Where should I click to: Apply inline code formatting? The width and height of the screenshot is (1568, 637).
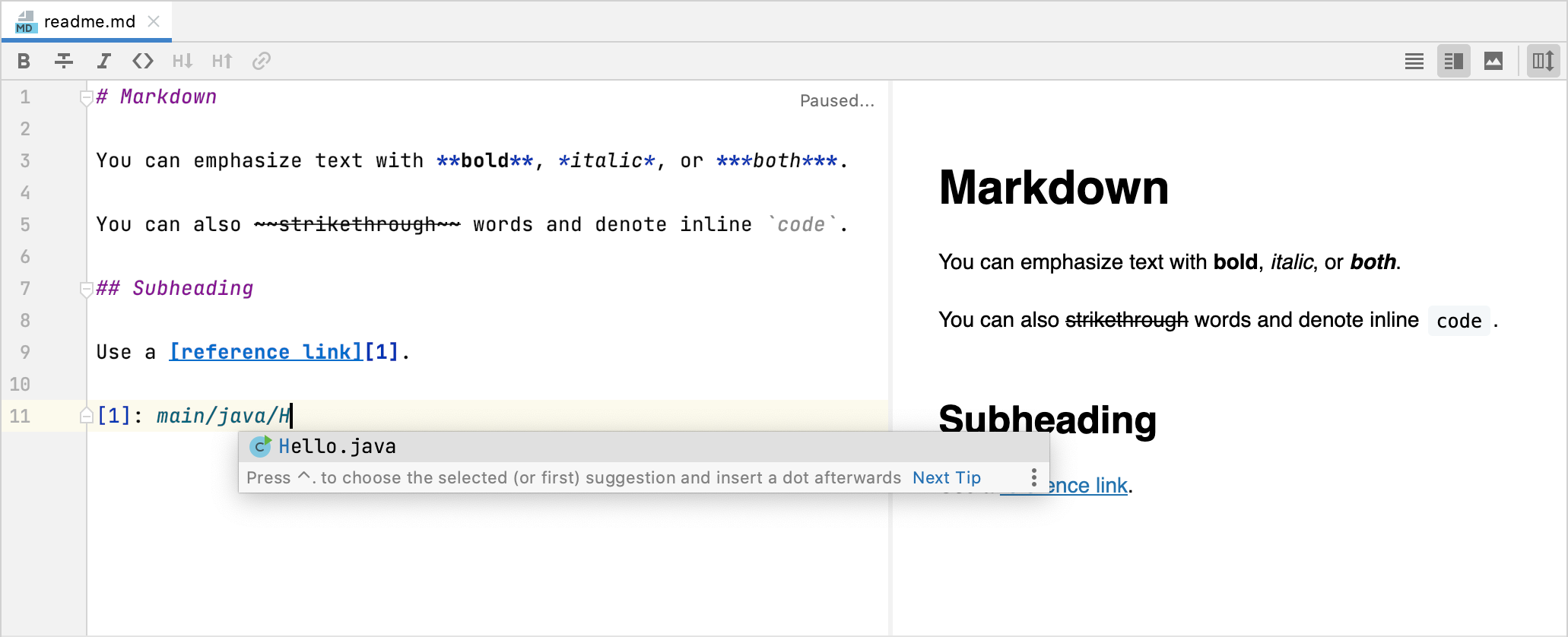point(143,61)
